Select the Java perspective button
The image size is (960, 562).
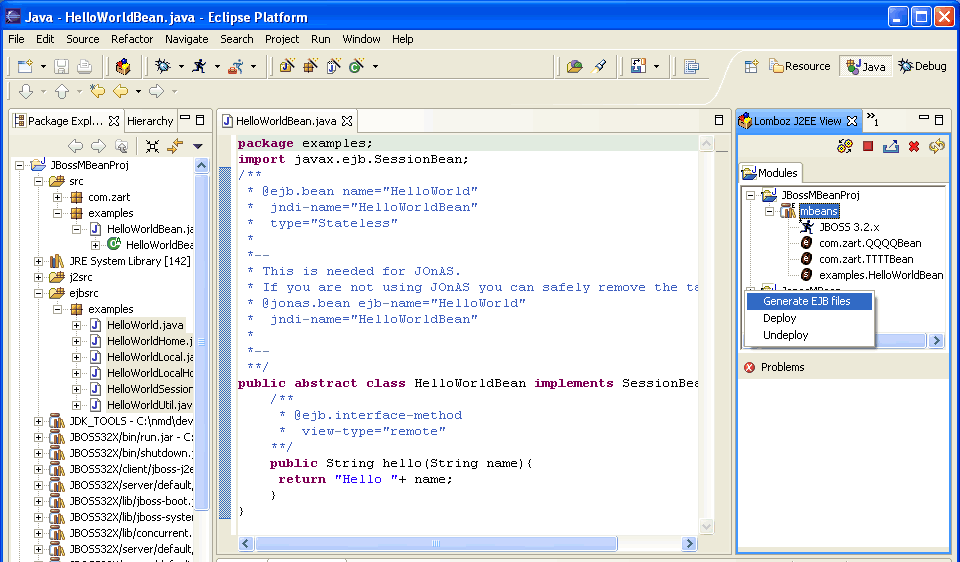pos(866,66)
